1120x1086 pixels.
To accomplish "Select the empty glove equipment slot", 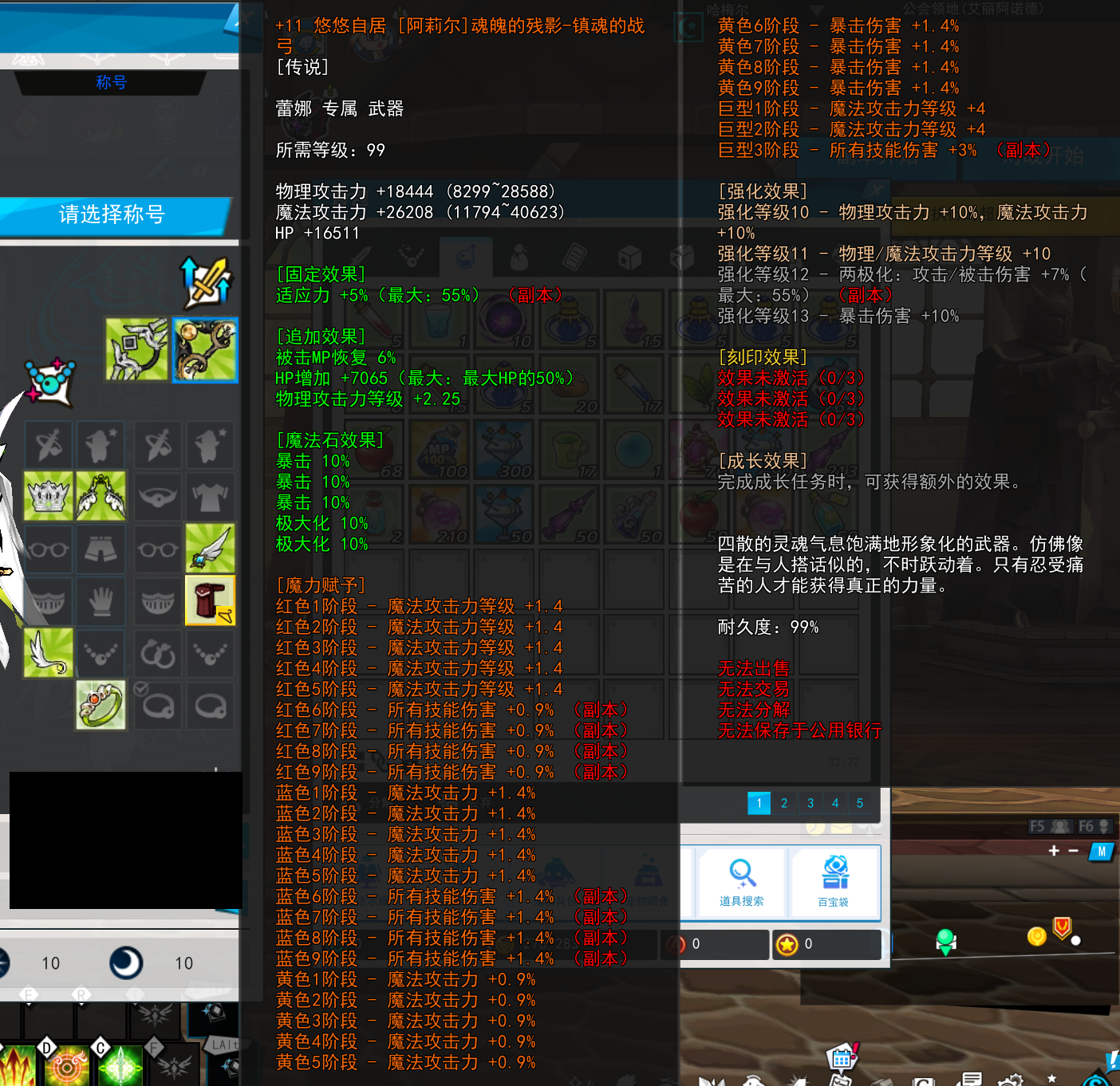I will click(x=101, y=600).
